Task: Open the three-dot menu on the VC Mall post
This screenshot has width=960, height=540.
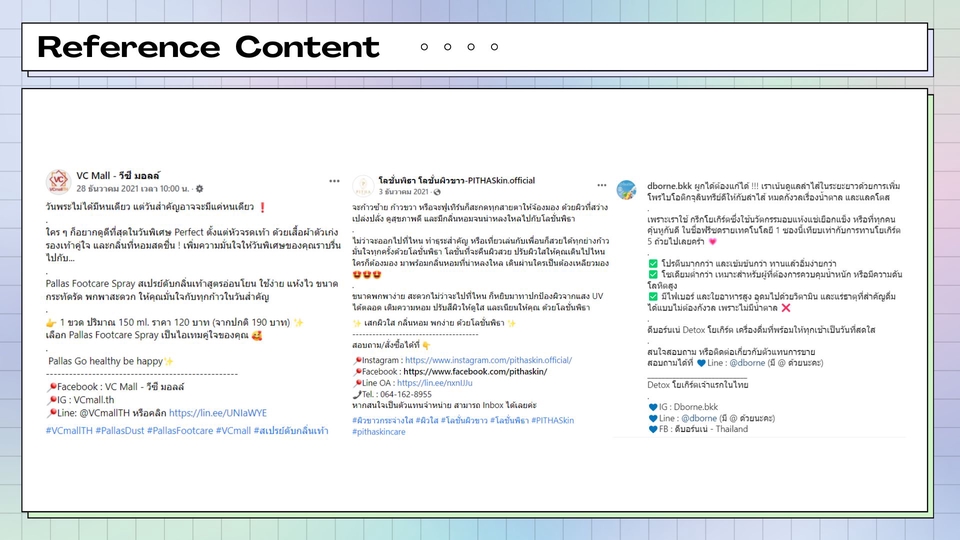Action: pyautogui.click(x=334, y=181)
